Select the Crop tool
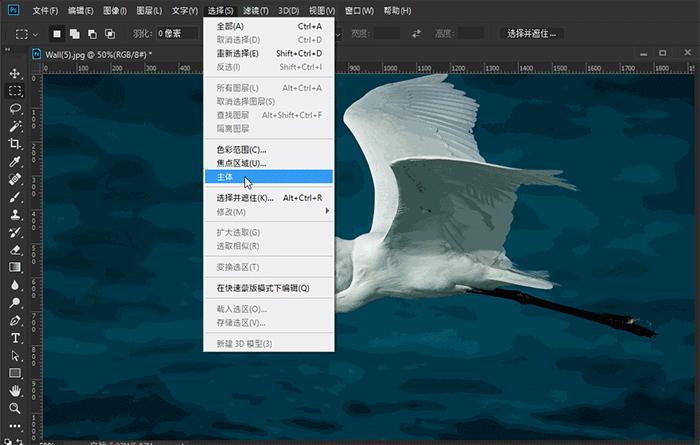The width and height of the screenshot is (700, 445). (15, 144)
